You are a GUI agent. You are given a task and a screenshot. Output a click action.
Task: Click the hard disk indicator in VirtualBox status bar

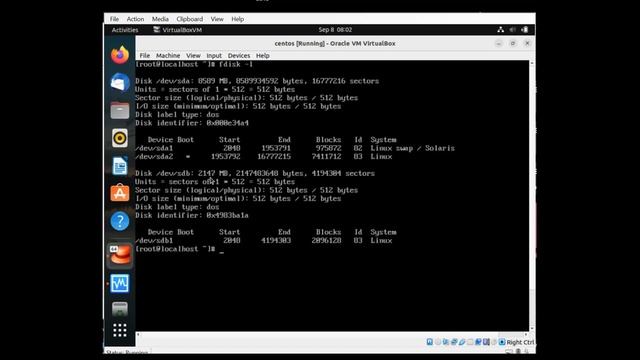429,342
